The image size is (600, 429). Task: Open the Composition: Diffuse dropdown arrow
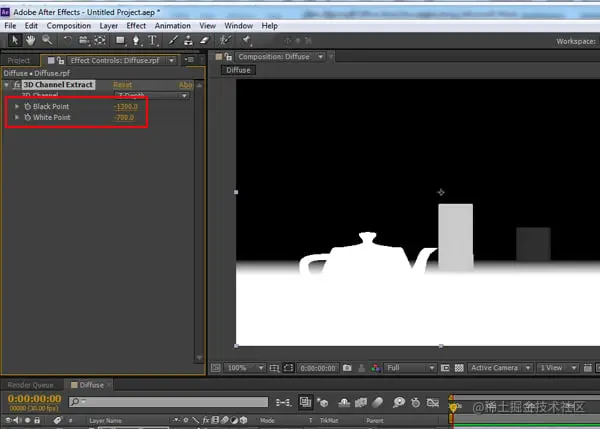pos(321,57)
